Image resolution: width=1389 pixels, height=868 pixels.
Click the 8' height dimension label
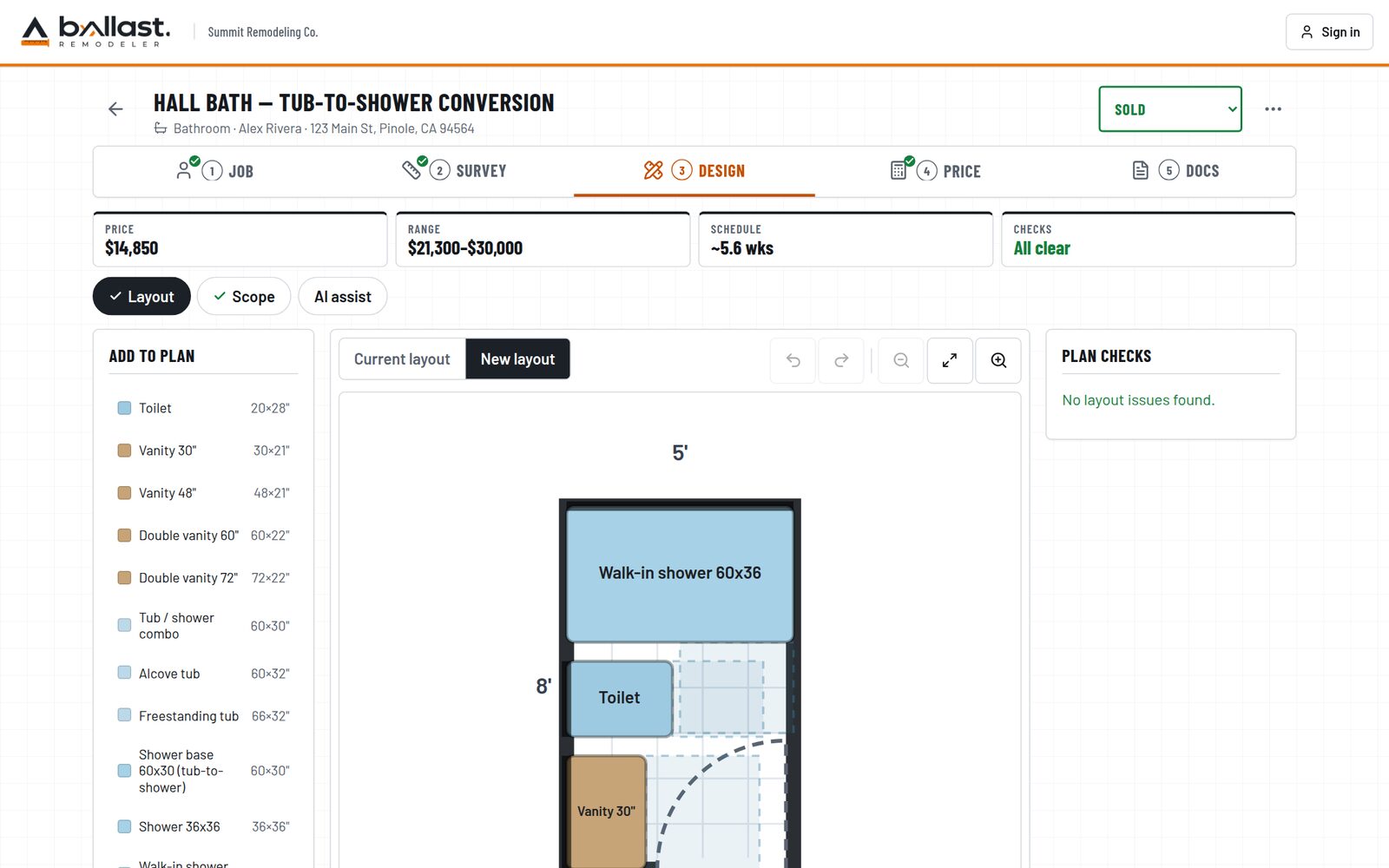click(x=543, y=687)
